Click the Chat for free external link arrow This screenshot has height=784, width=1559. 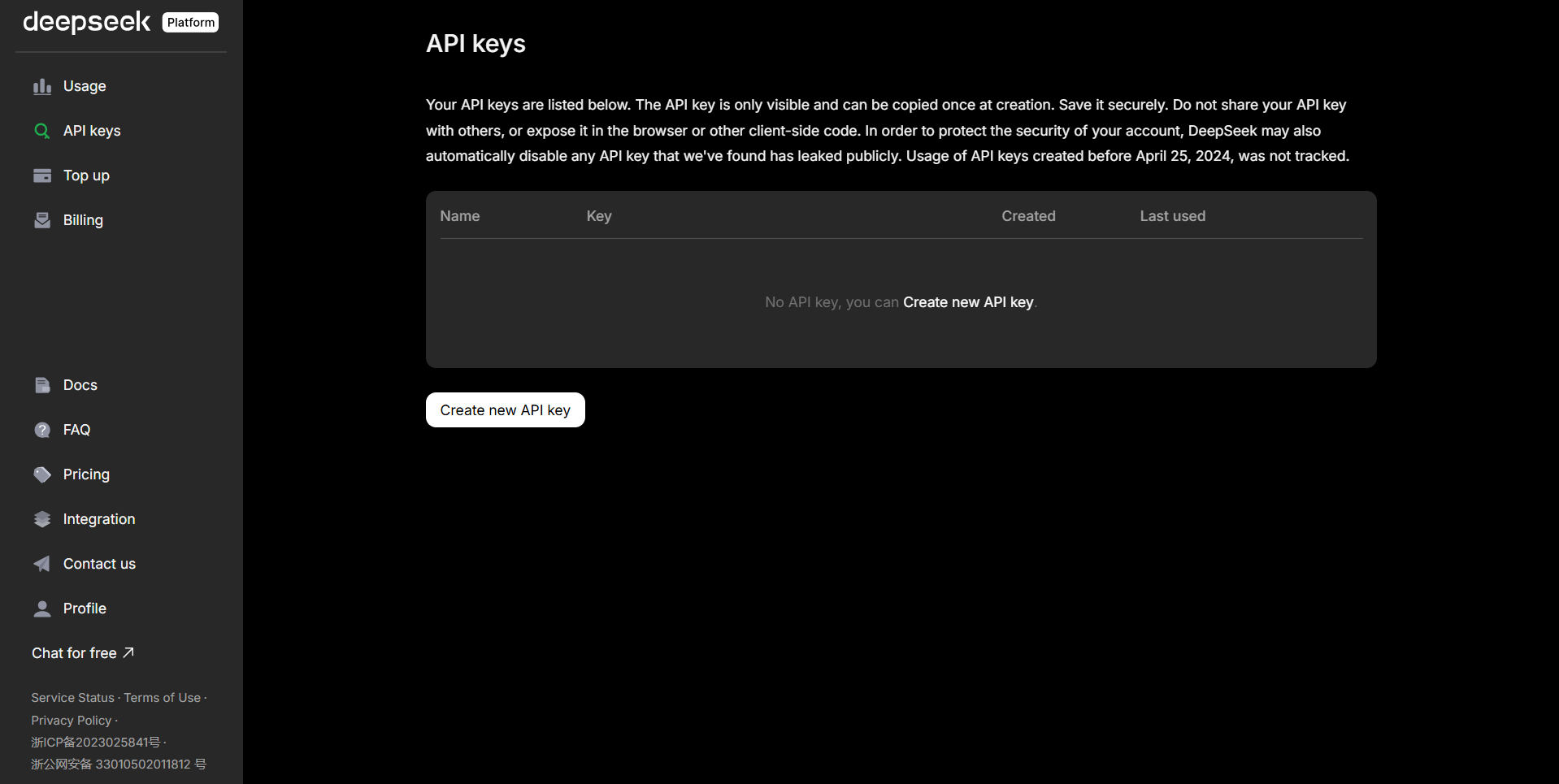[x=129, y=652]
